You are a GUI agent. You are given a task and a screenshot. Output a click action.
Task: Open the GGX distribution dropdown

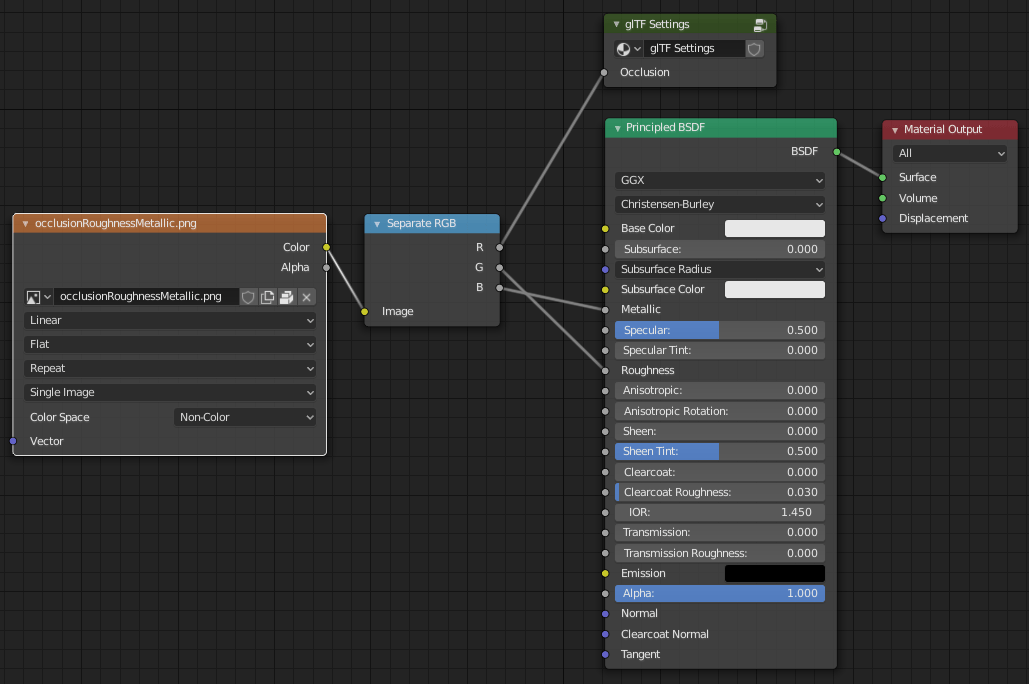pos(719,182)
